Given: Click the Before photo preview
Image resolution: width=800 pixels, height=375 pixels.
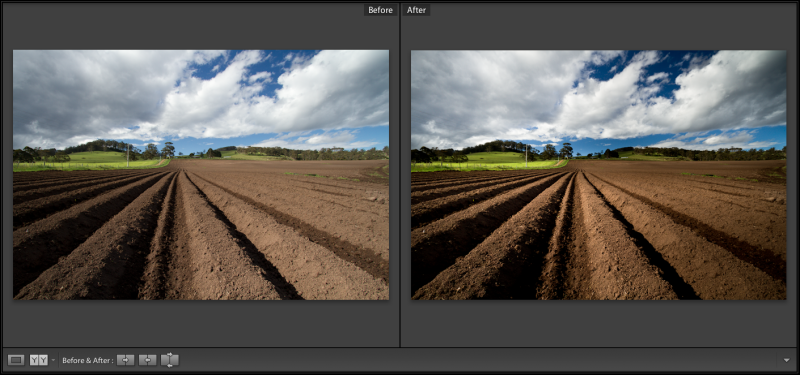Looking at the screenshot, I should pos(201,174).
